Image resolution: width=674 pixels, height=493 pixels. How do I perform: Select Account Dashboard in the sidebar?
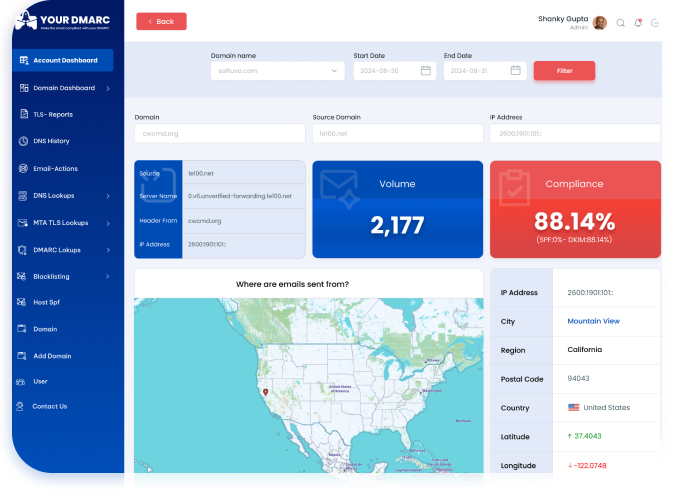62,61
